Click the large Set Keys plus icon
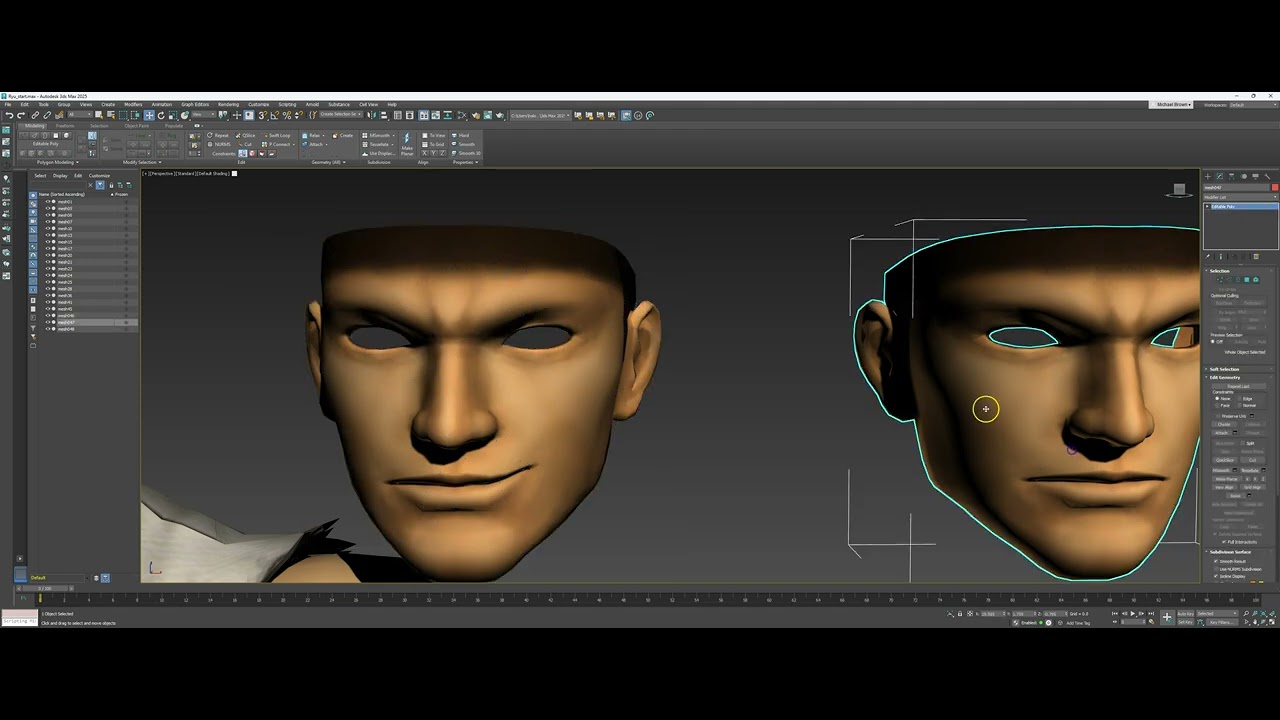Screen dimensions: 1280x720 coord(1166,617)
